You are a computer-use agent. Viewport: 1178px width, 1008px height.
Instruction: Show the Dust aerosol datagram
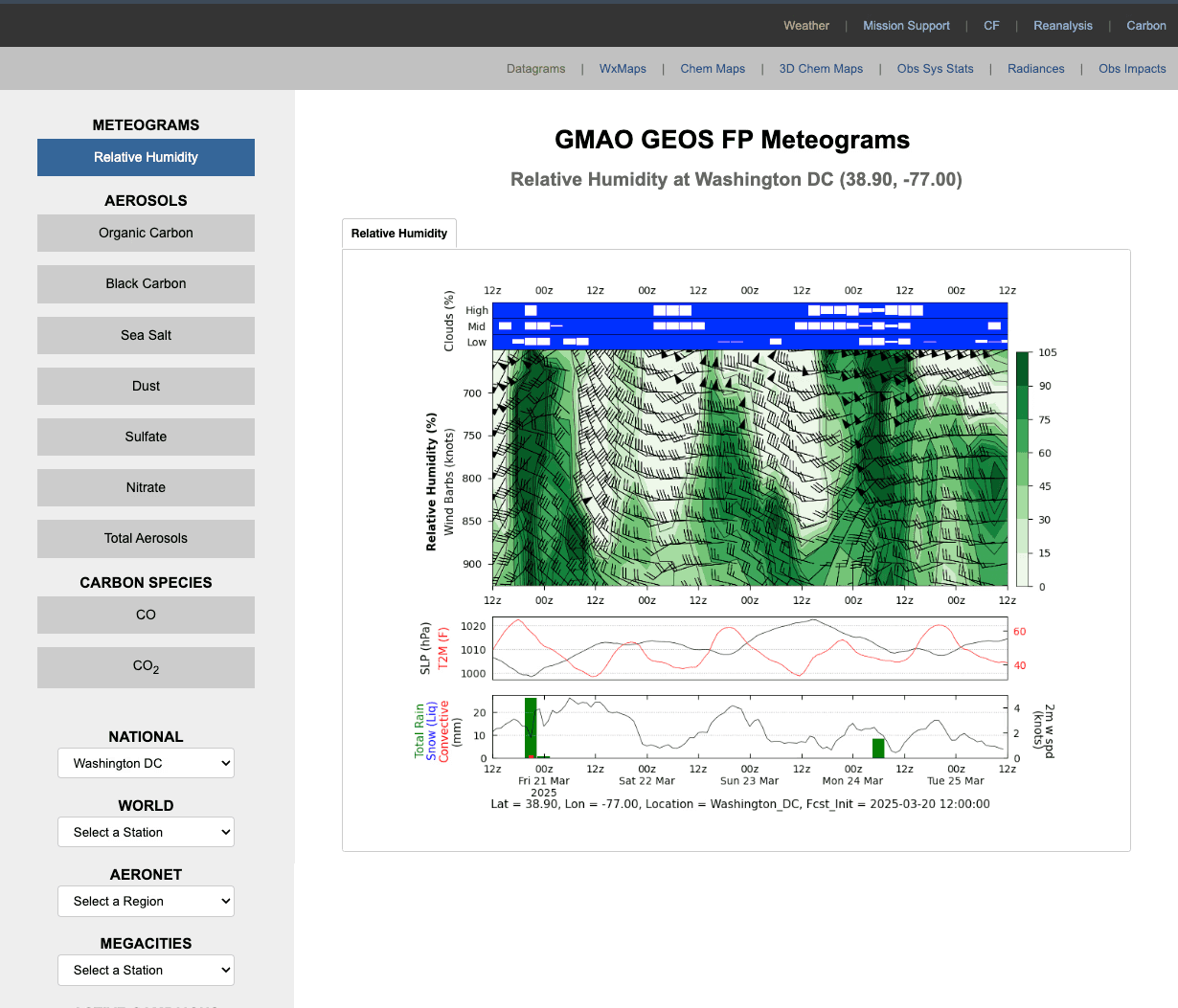pyautogui.click(x=146, y=386)
